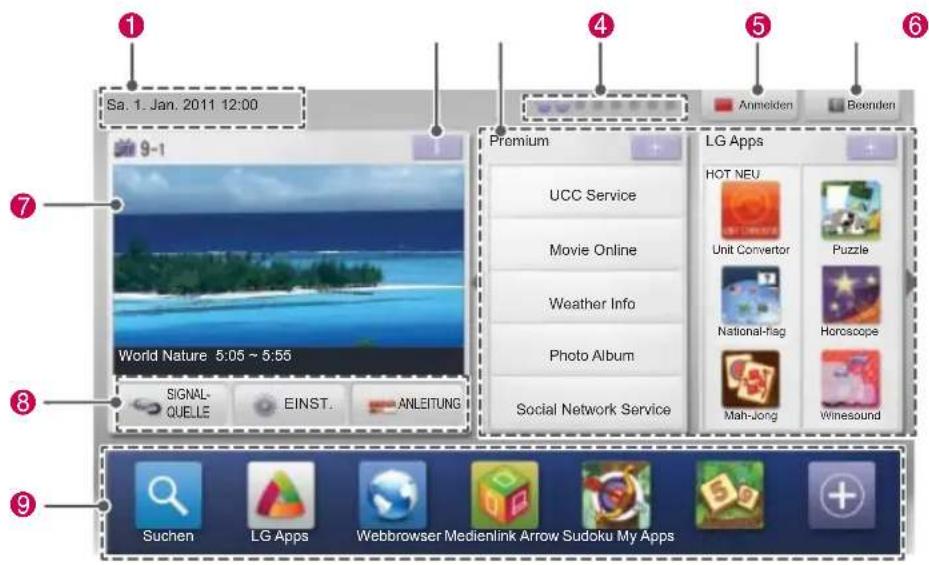Screen dimensions: 929x565
Task: Expand LG Apps section with plus button
Action: click(x=870, y=148)
